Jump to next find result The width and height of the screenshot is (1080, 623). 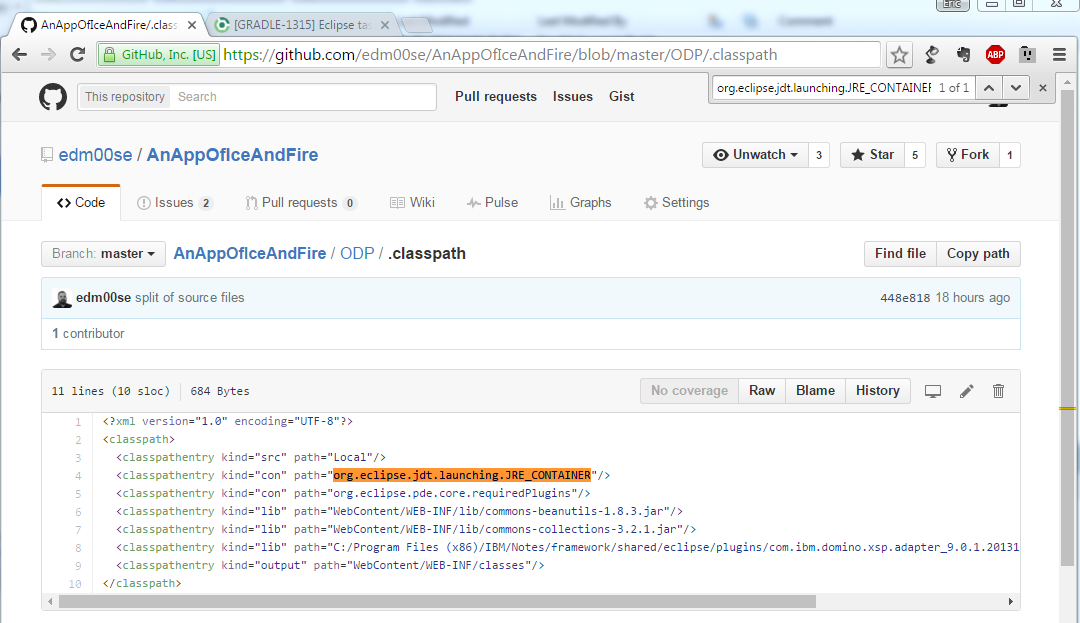pyautogui.click(x=1015, y=88)
